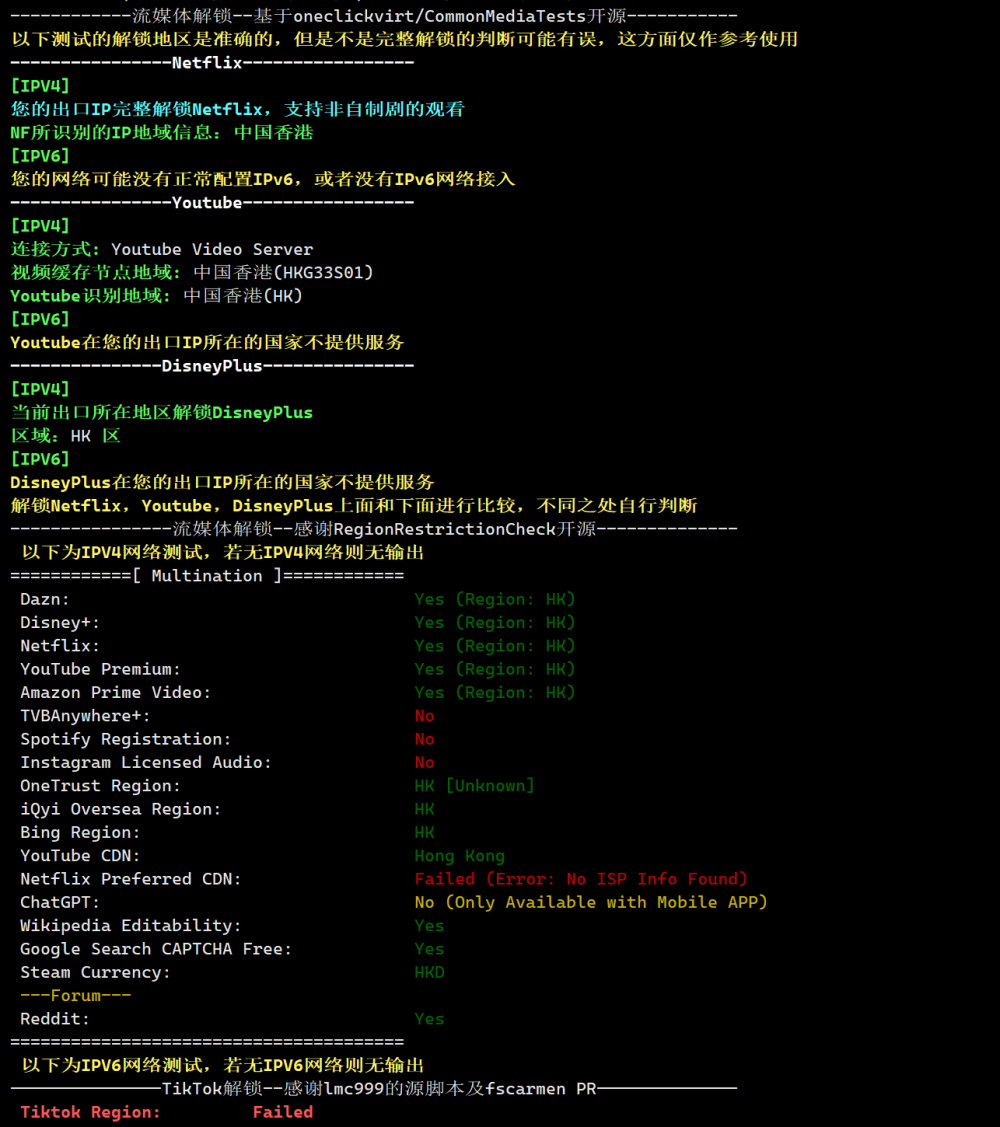Click the Amazon Prime Video label
The height and width of the screenshot is (1127, 1000).
point(115,692)
